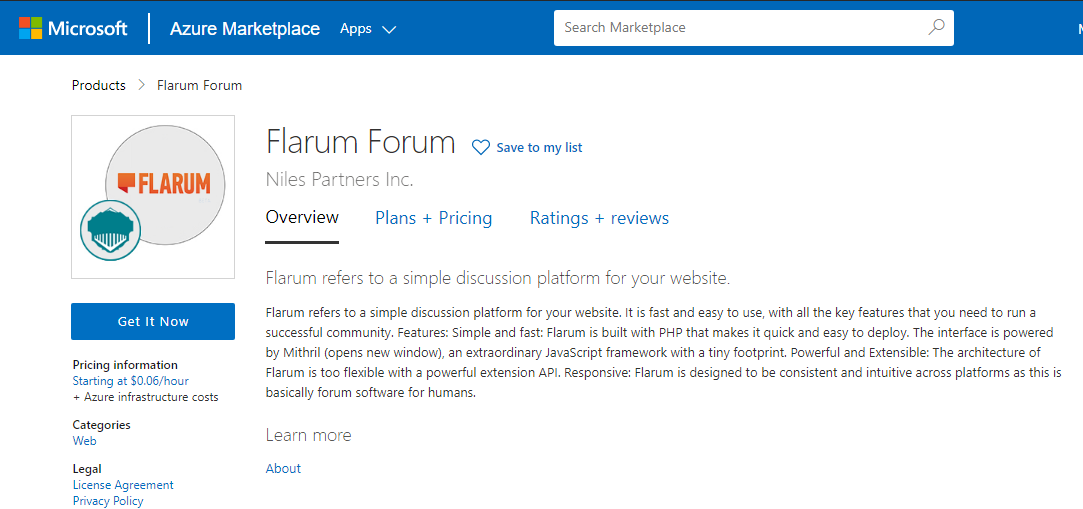The height and width of the screenshot is (509, 1083).
Task: Click the chevron arrow next to Apps
Action: 389,30
